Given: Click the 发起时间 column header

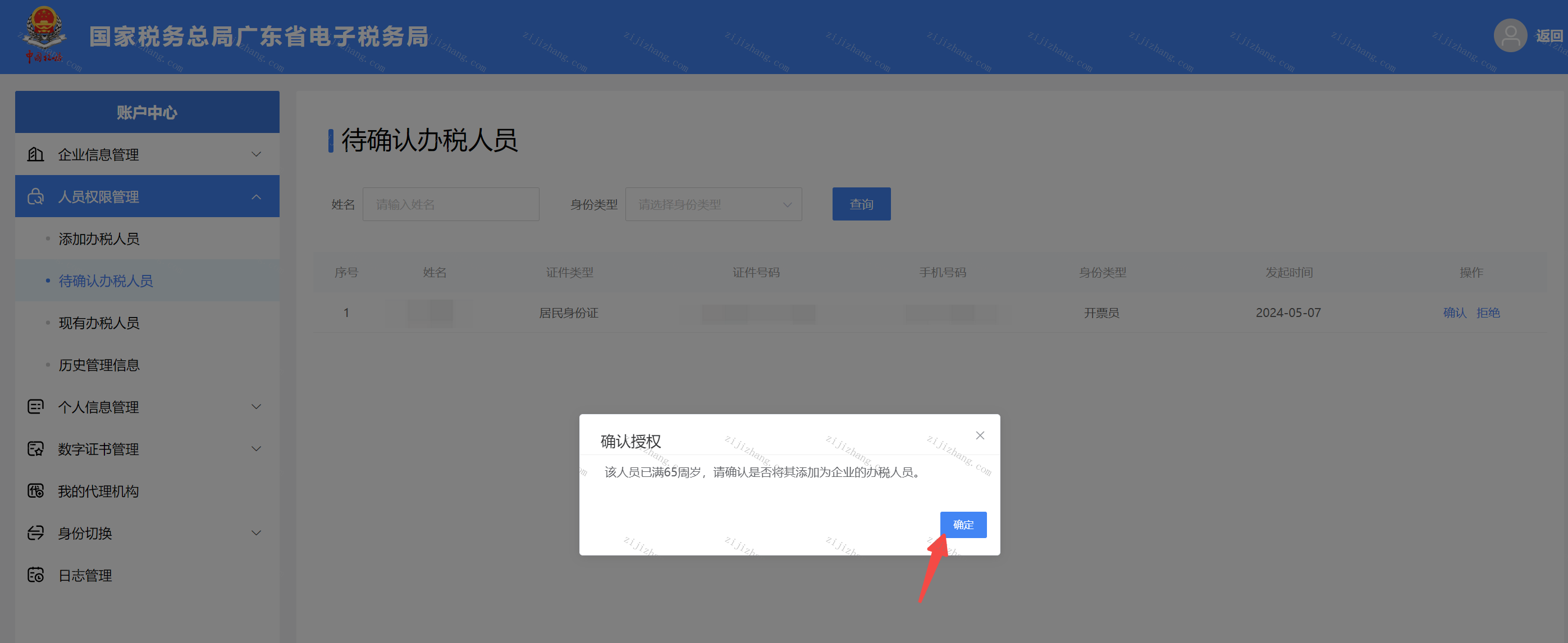Looking at the screenshot, I should click(1289, 273).
